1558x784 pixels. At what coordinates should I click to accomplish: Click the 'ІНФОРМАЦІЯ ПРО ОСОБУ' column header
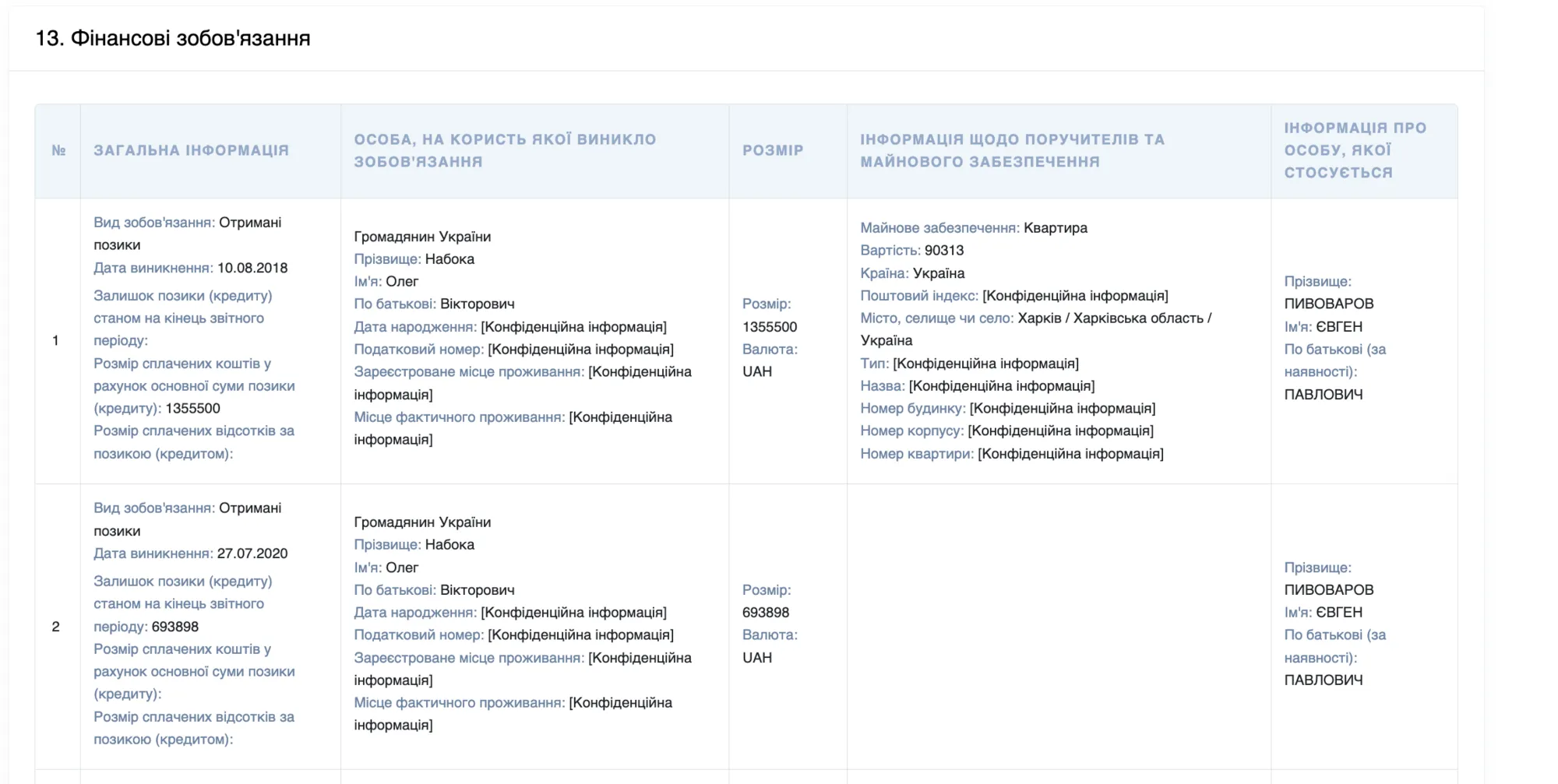pos(1355,150)
